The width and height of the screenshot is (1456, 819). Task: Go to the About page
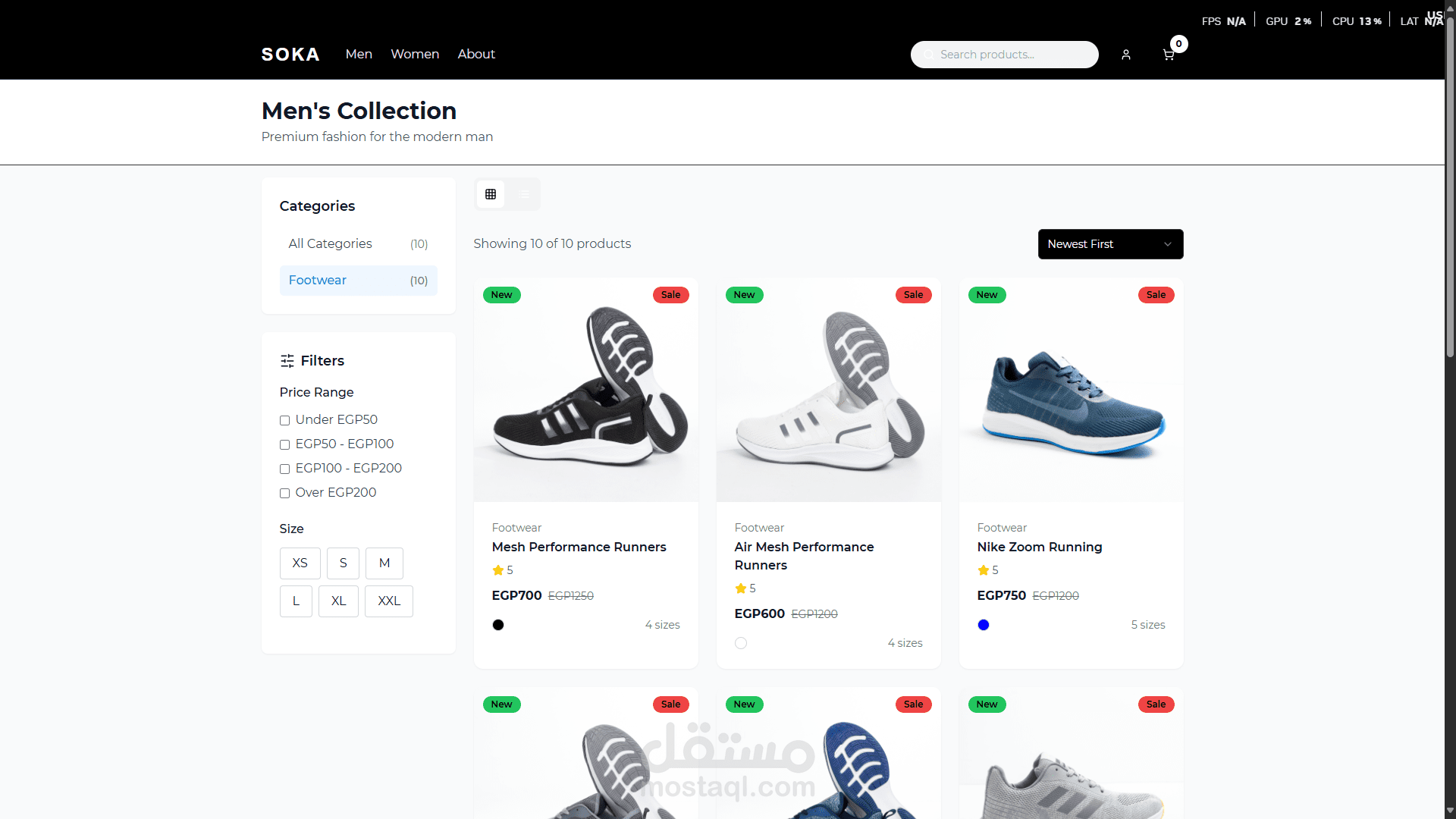[x=476, y=55]
